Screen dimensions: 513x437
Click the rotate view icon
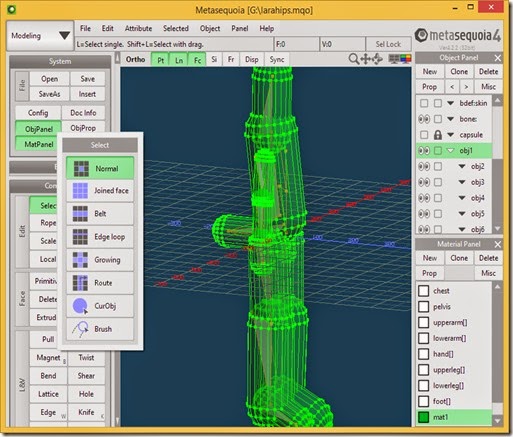377,59
